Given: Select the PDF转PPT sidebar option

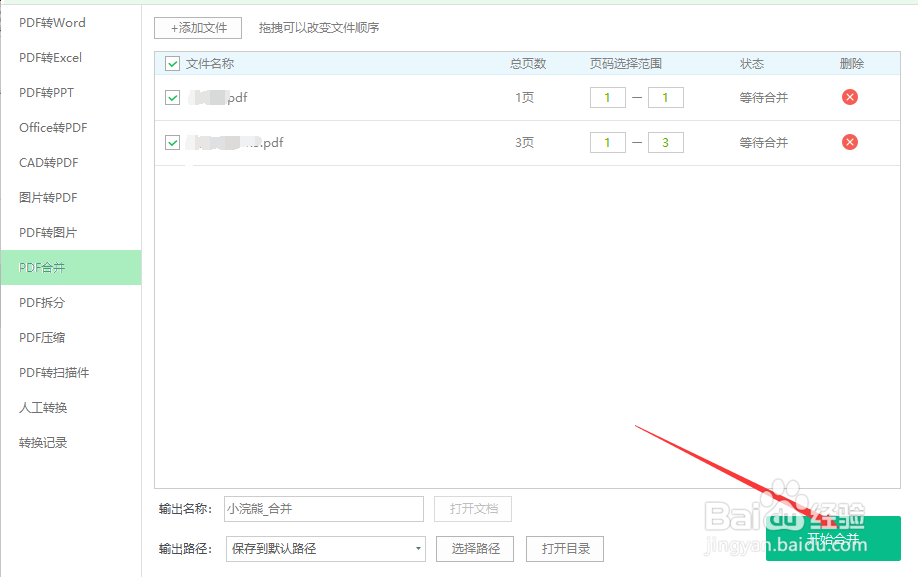Looking at the screenshot, I should pyautogui.click(x=45, y=92).
